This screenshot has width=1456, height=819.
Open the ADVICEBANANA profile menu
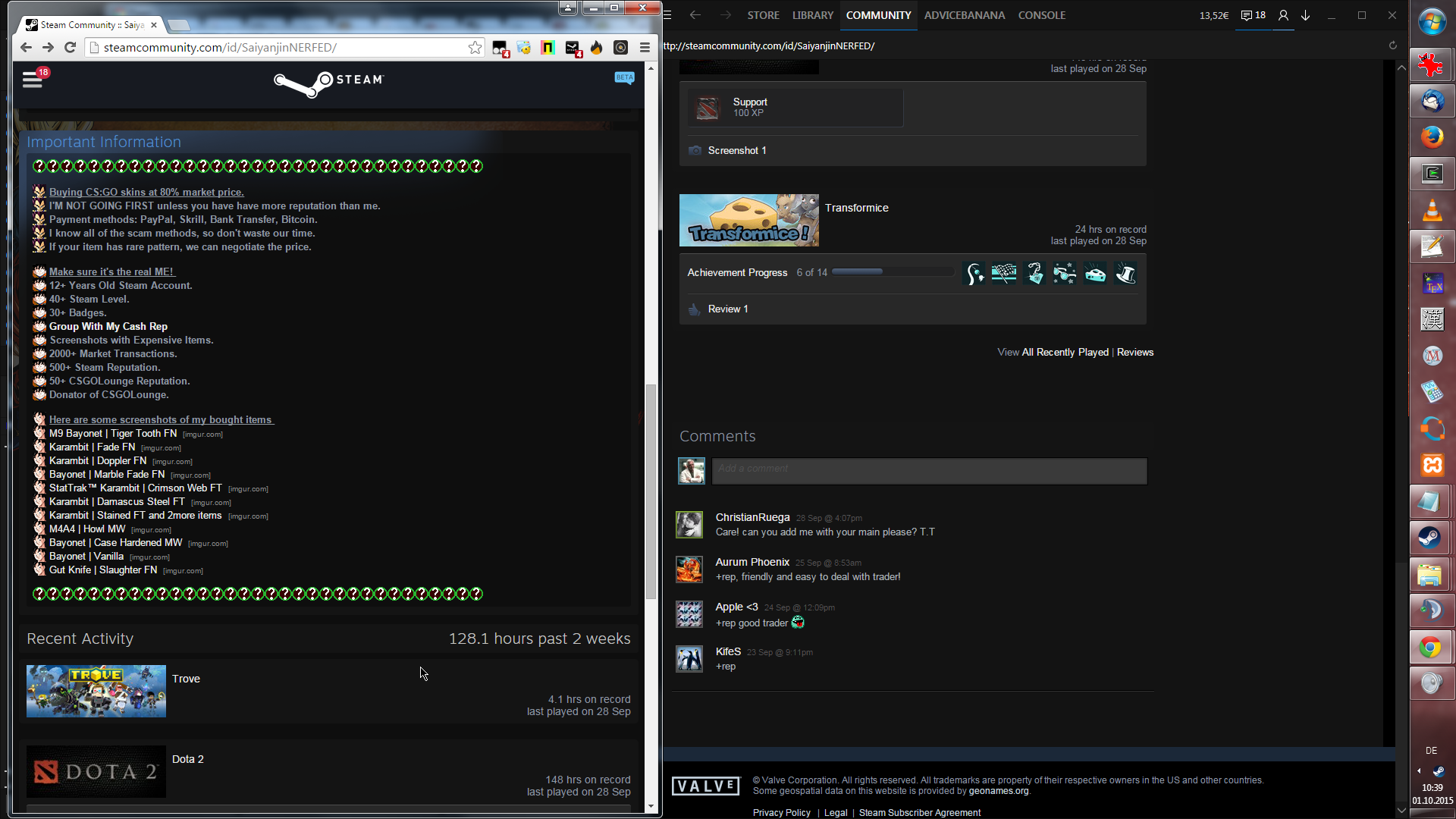click(x=964, y=15)
